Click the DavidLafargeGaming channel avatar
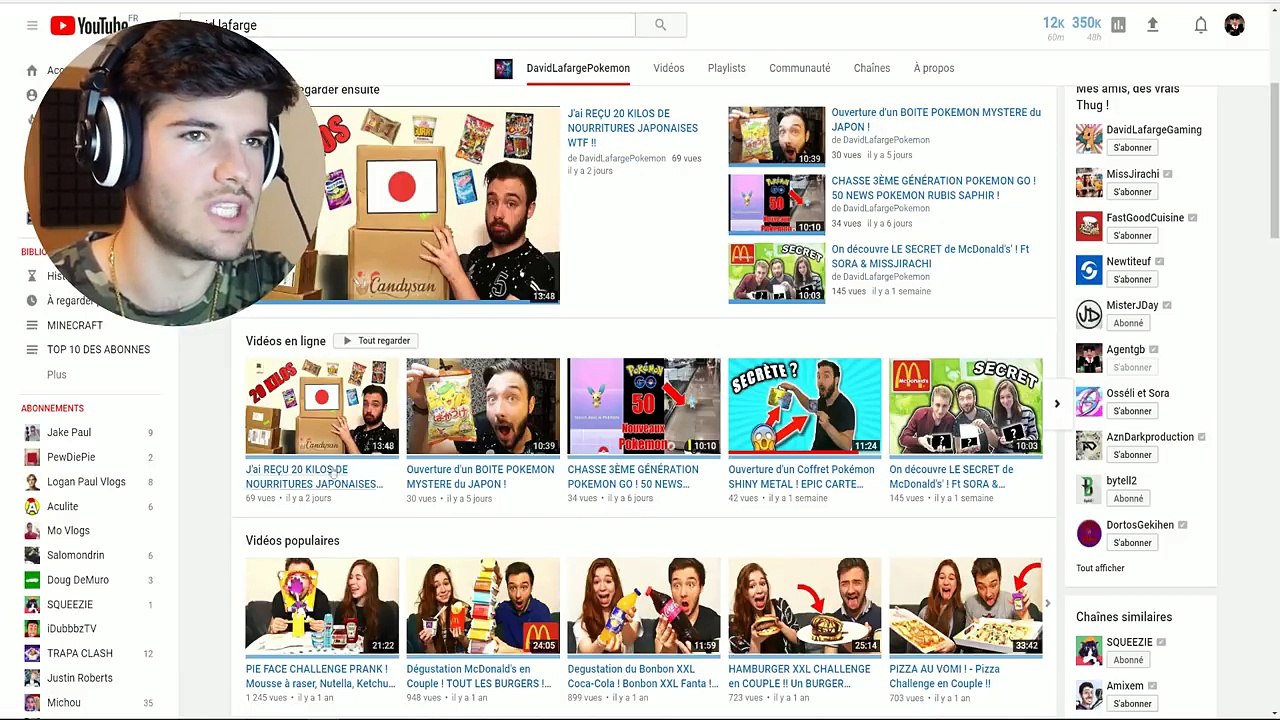Viewport: 1280px width, 720px height. [x=1089, y=139]
